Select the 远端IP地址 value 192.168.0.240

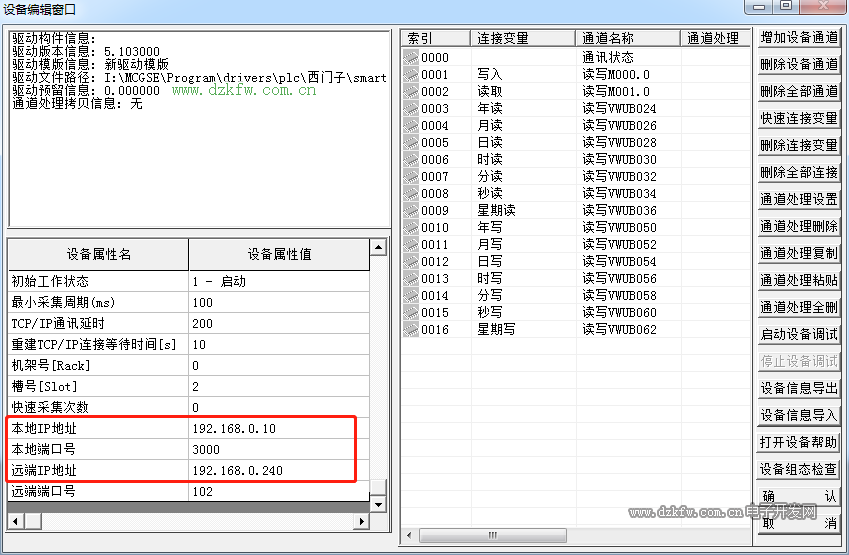pyautogui.click(x=278, y=471)
